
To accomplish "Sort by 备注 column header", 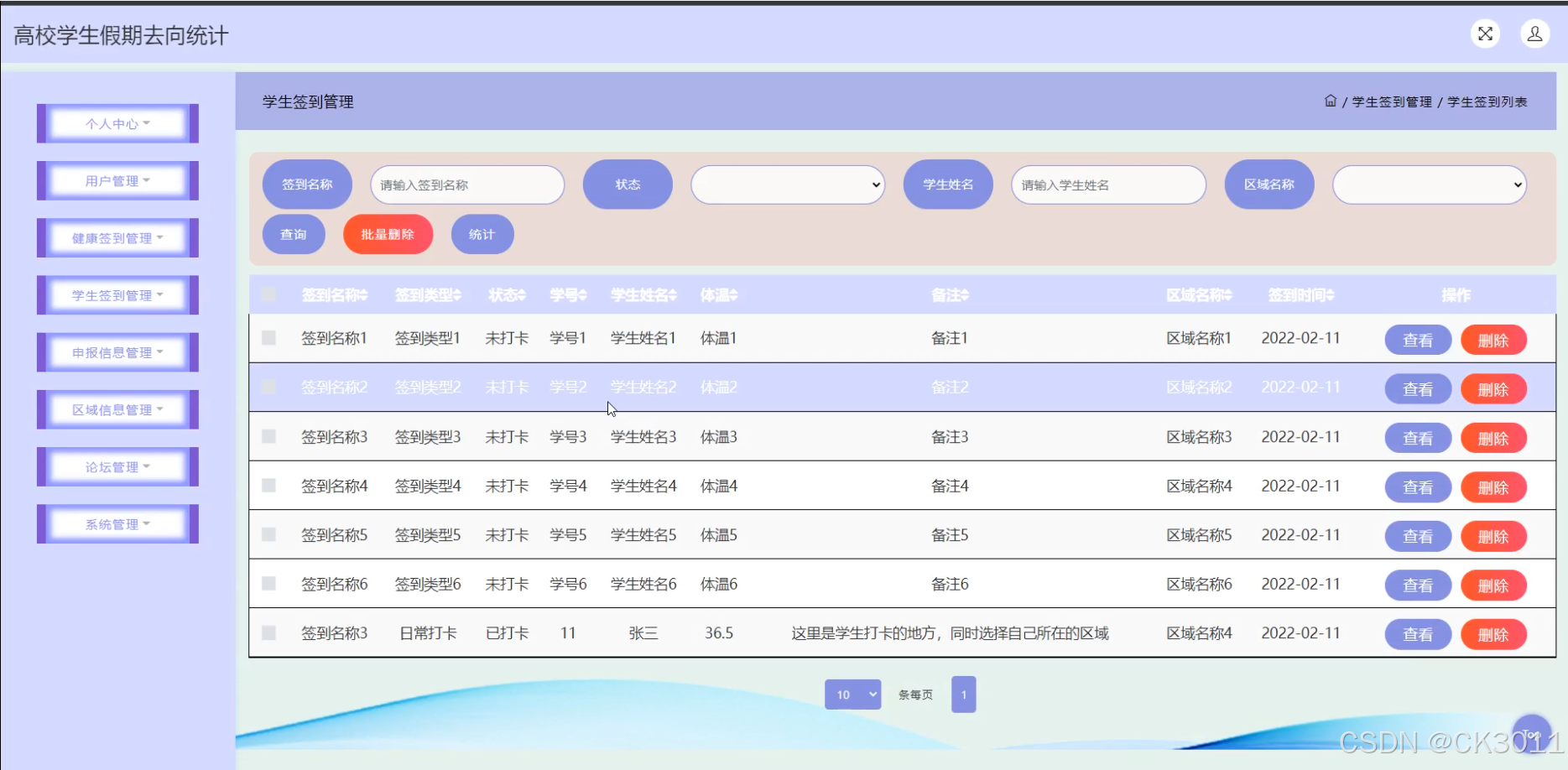I will click(950, 295).
